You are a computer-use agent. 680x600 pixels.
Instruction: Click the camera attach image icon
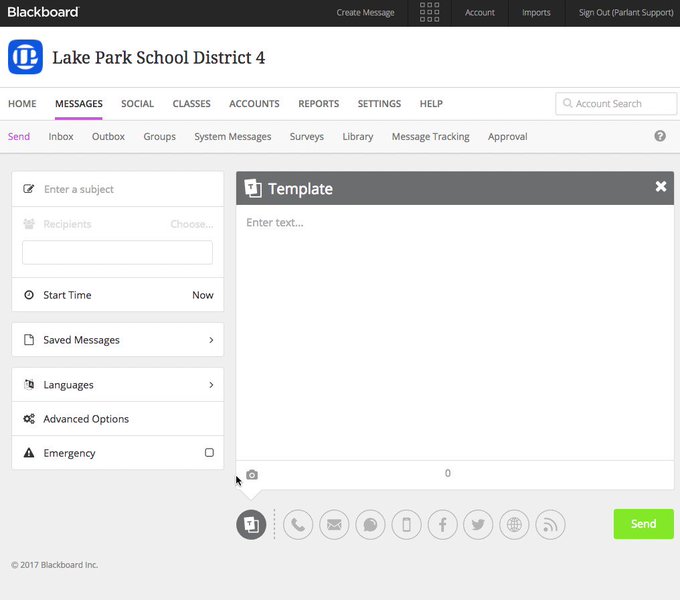click(x=252, y=475)
